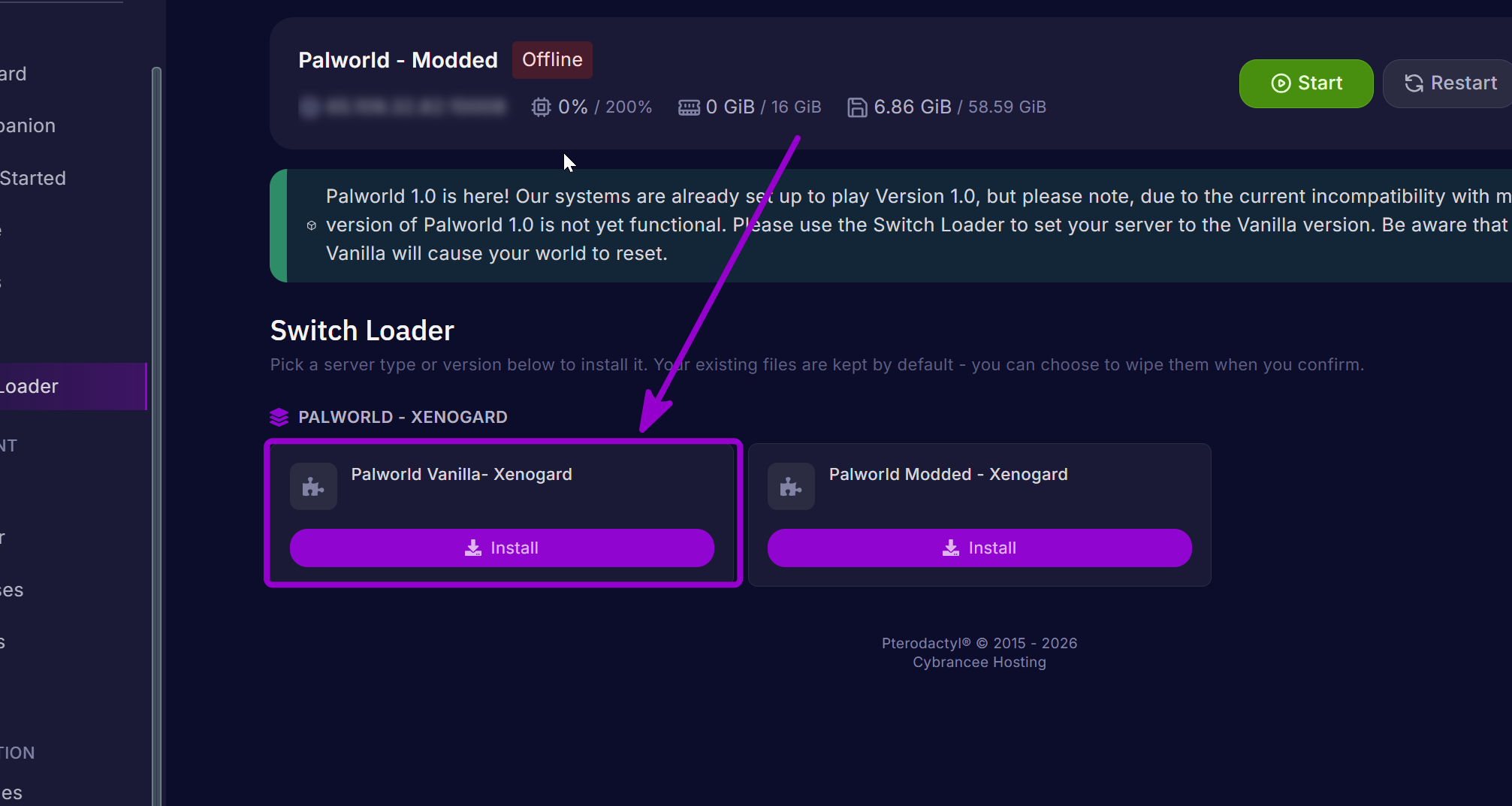The image size is (1512, 806).
Task: Install Palworld Vanilla- Xenogard
Action: (x=502, y=548)
